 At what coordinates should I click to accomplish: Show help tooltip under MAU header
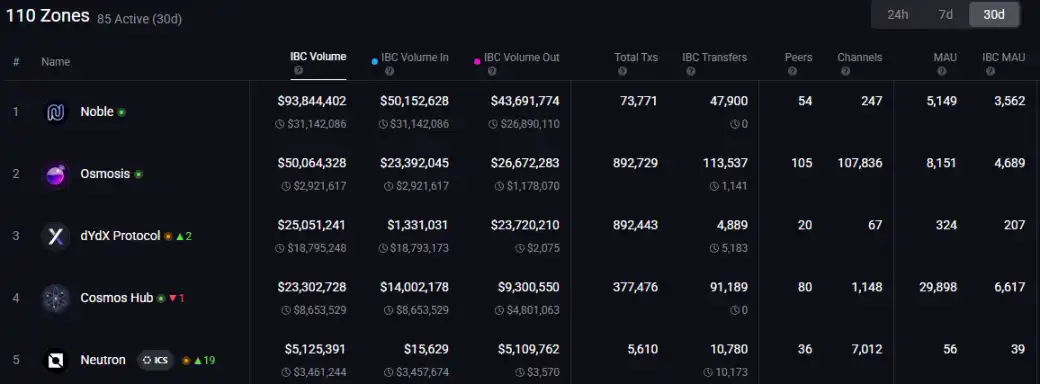942,71
